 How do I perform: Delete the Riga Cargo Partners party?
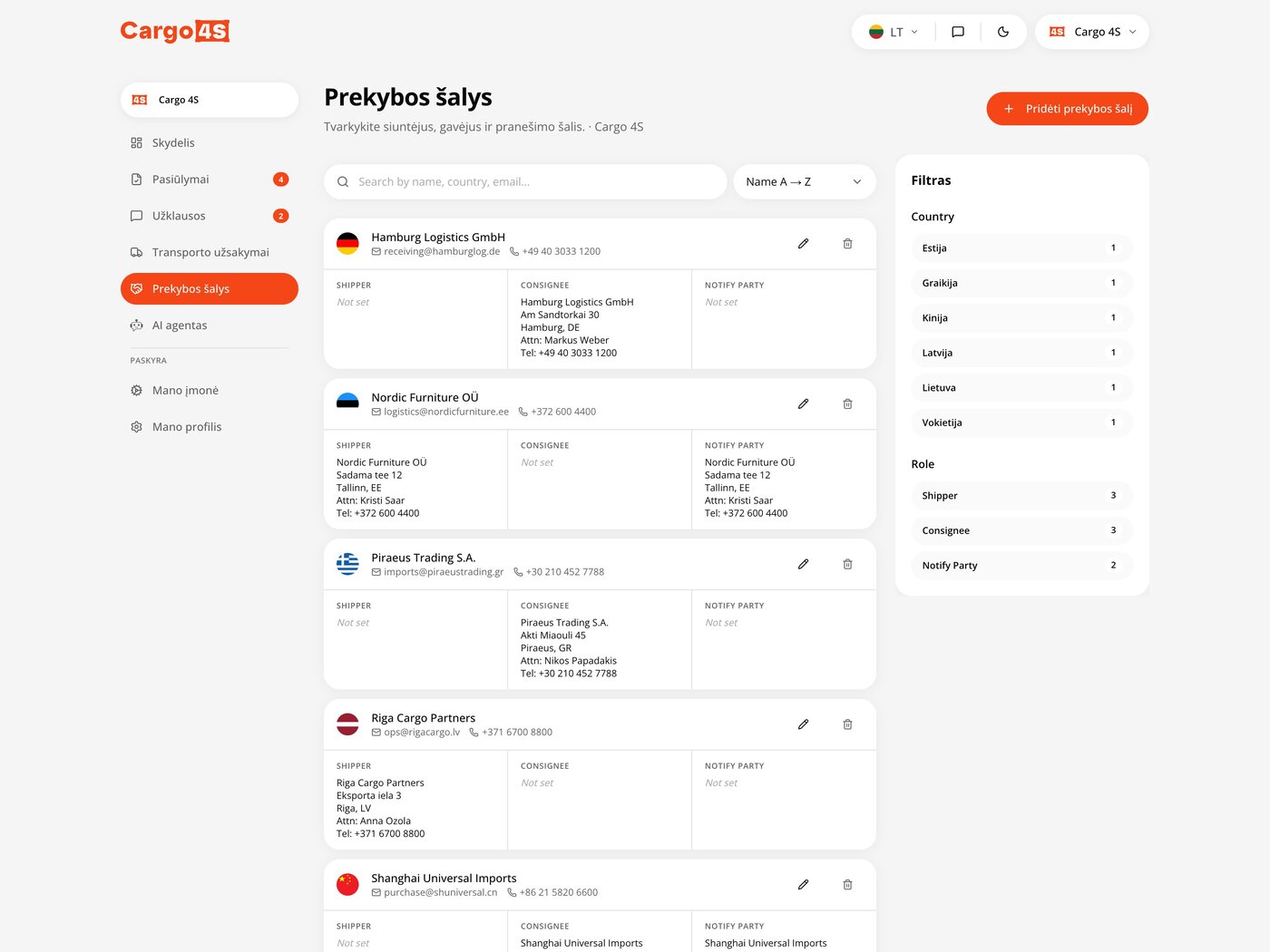847,724
